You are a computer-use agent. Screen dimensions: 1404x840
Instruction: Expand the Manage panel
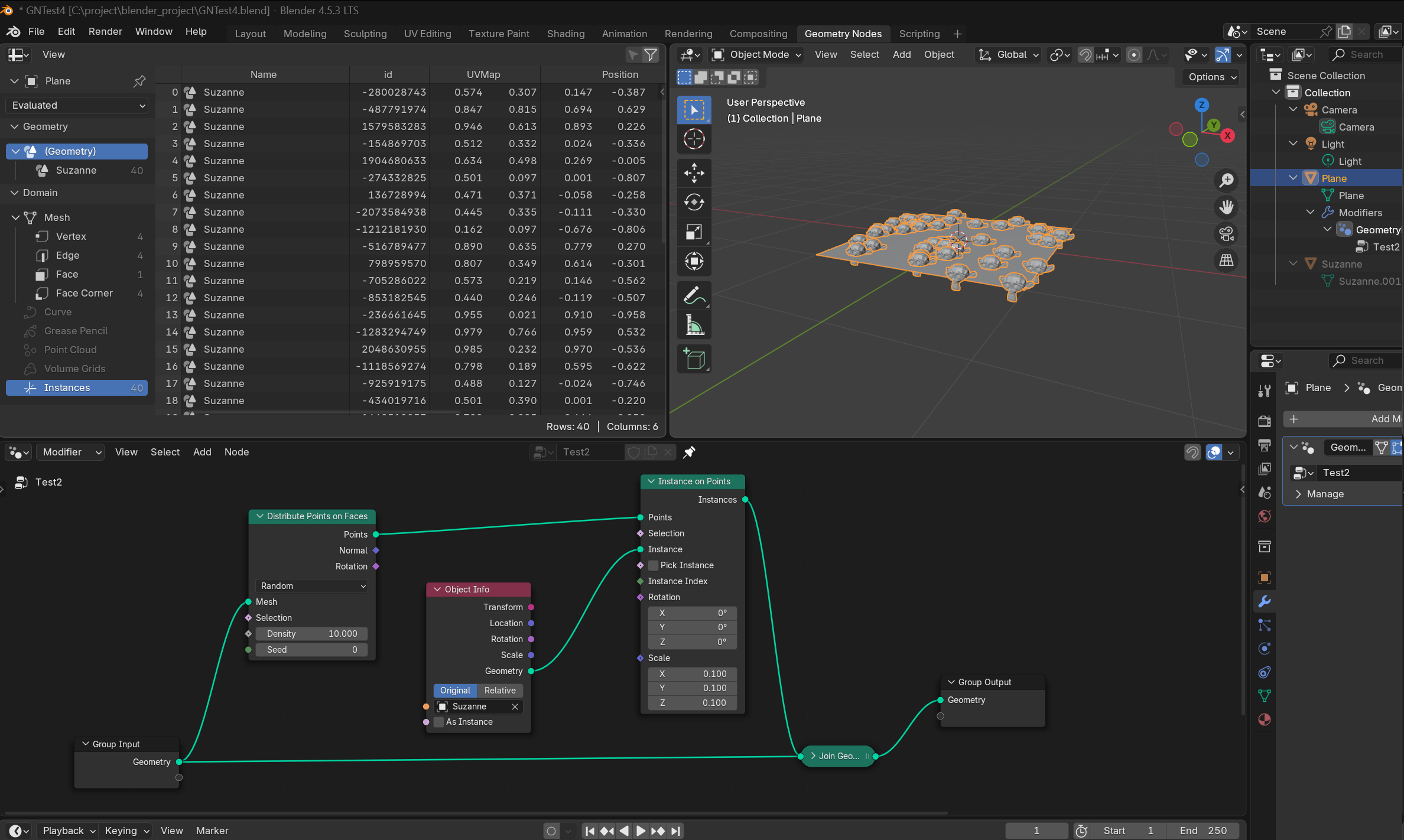1324,494
